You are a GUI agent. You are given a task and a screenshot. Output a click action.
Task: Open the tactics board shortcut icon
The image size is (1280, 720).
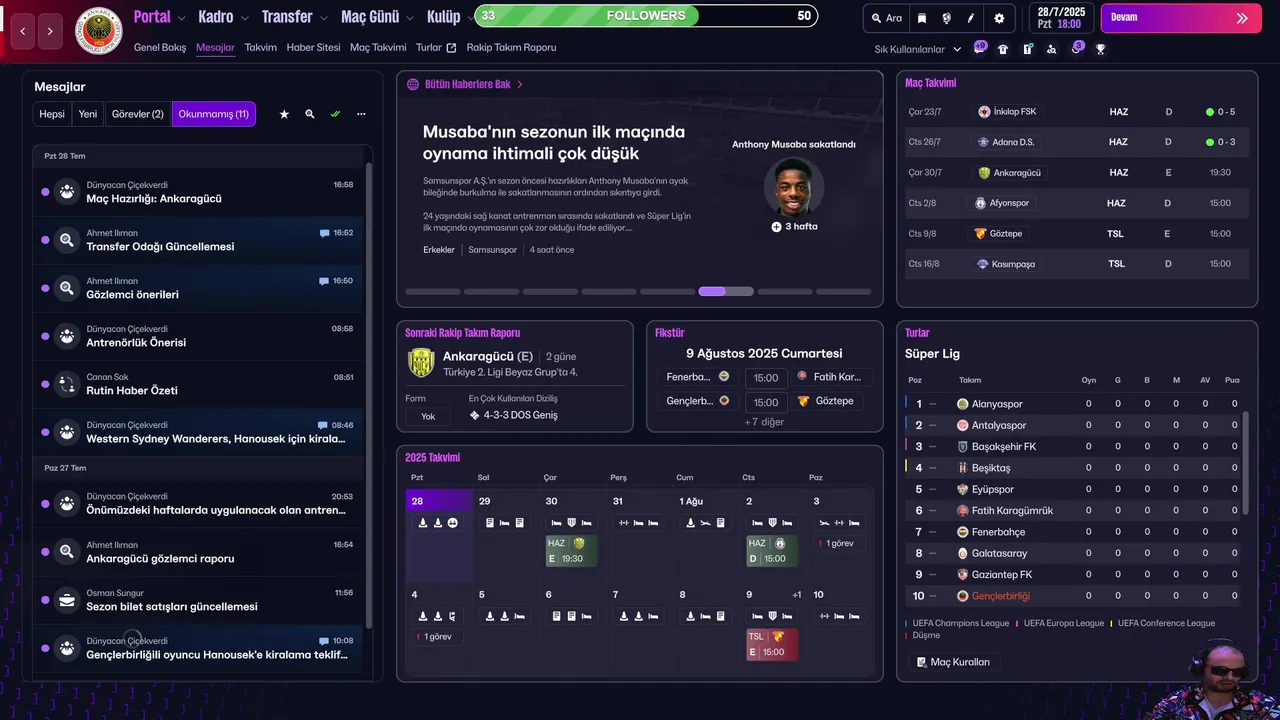1027,49
